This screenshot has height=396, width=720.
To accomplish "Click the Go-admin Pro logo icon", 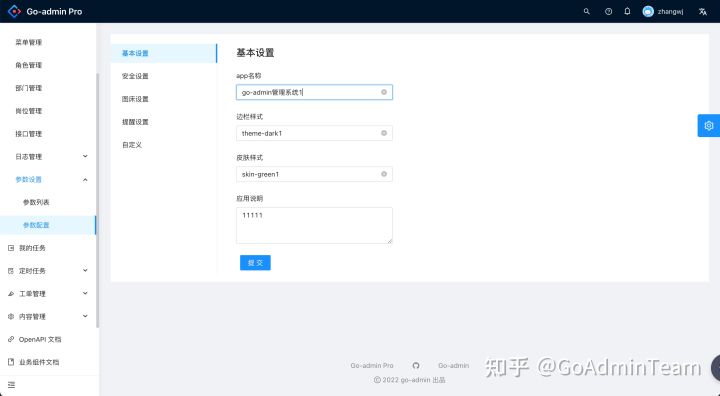I will (14, 11).
